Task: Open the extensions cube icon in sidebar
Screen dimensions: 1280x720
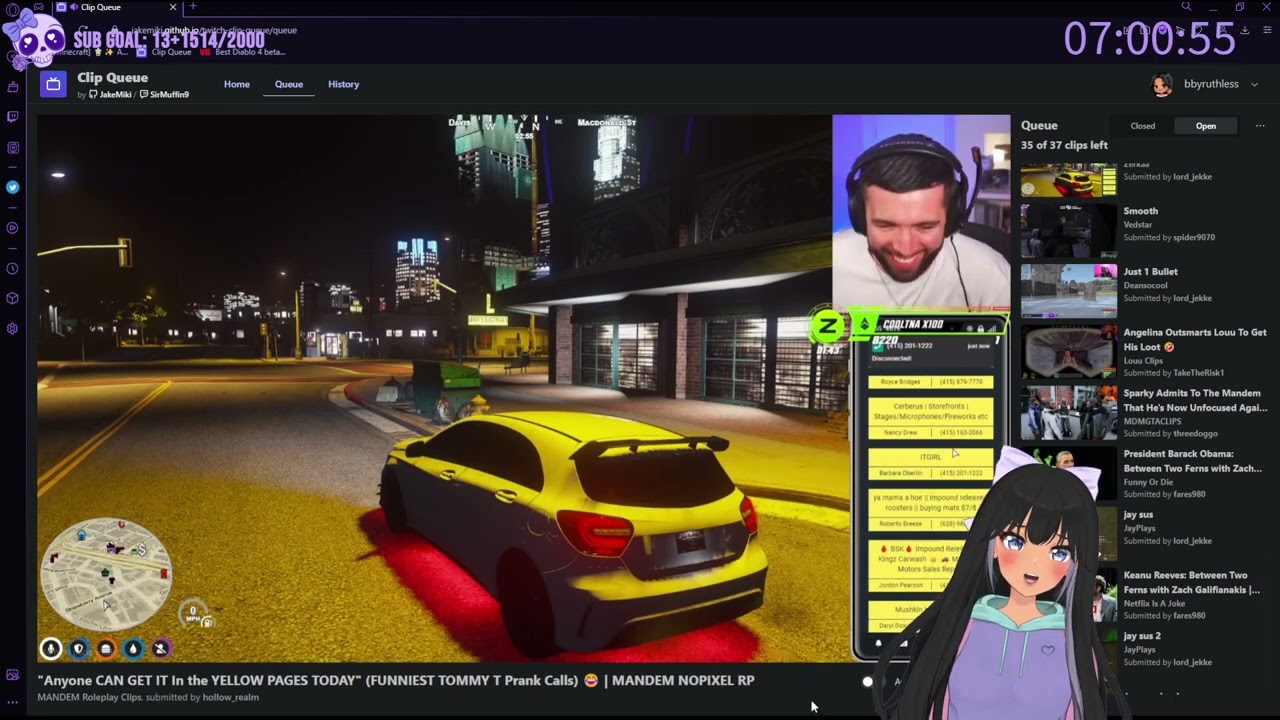Action: pos(12,298)
